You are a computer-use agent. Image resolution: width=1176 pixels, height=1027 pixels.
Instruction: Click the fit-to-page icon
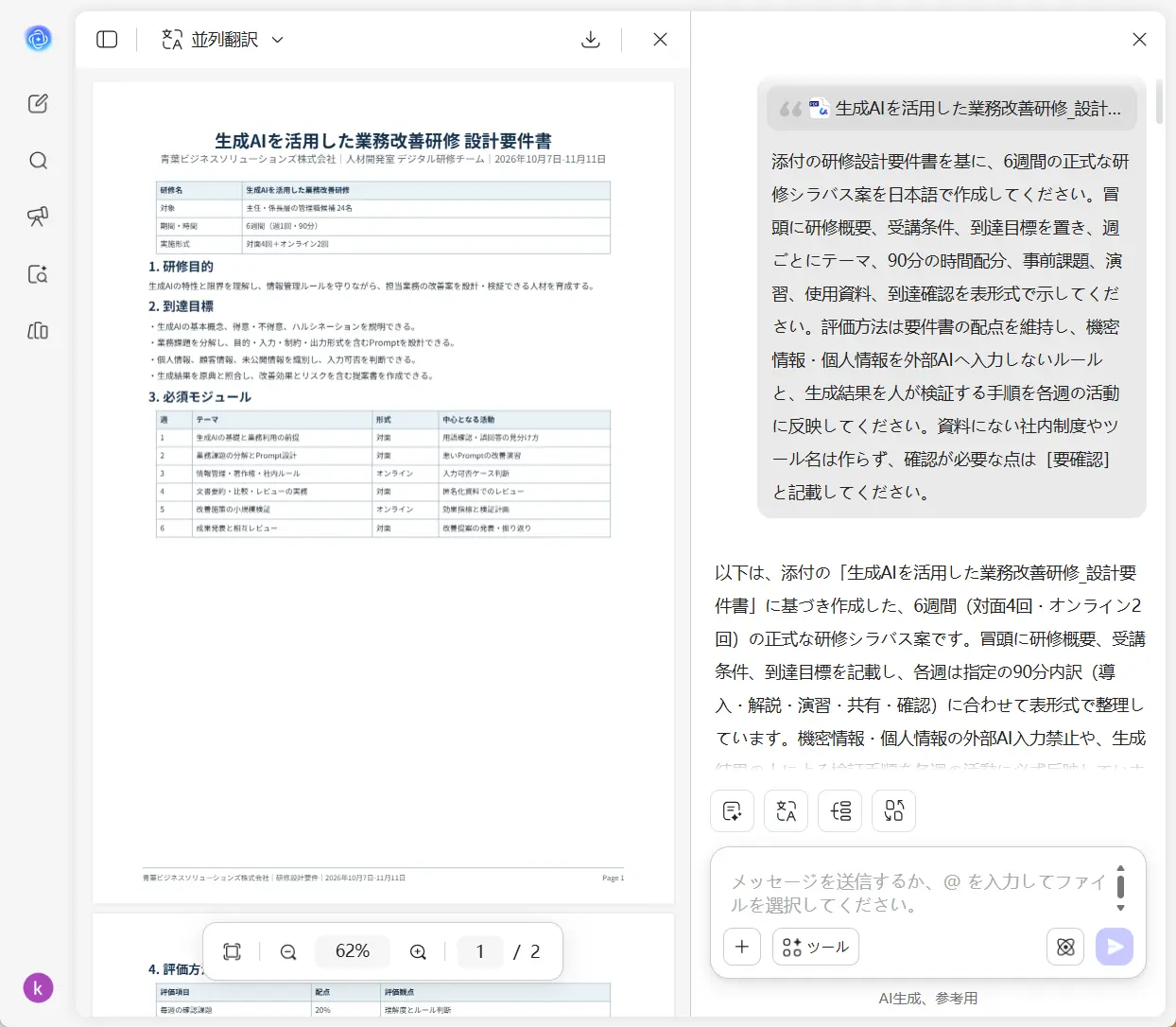232,951
